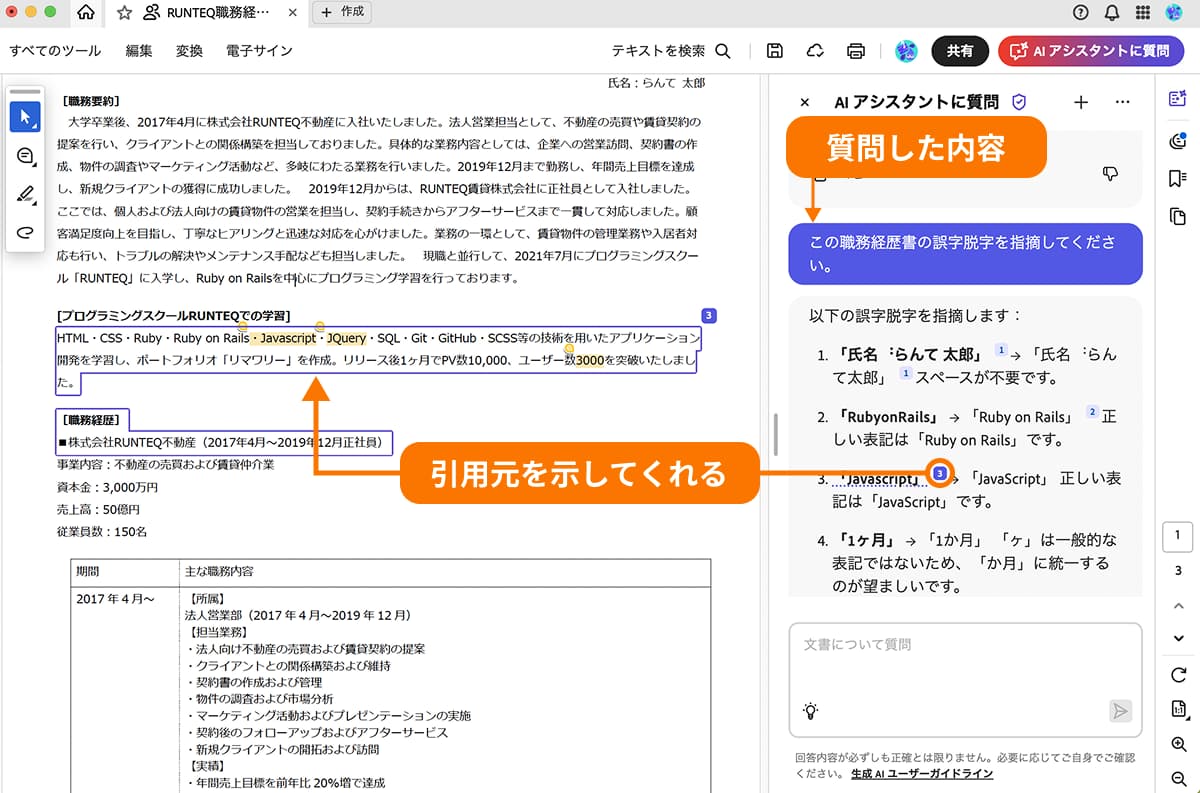
Task: Open the 編集 menu
Action: [139, 51]
